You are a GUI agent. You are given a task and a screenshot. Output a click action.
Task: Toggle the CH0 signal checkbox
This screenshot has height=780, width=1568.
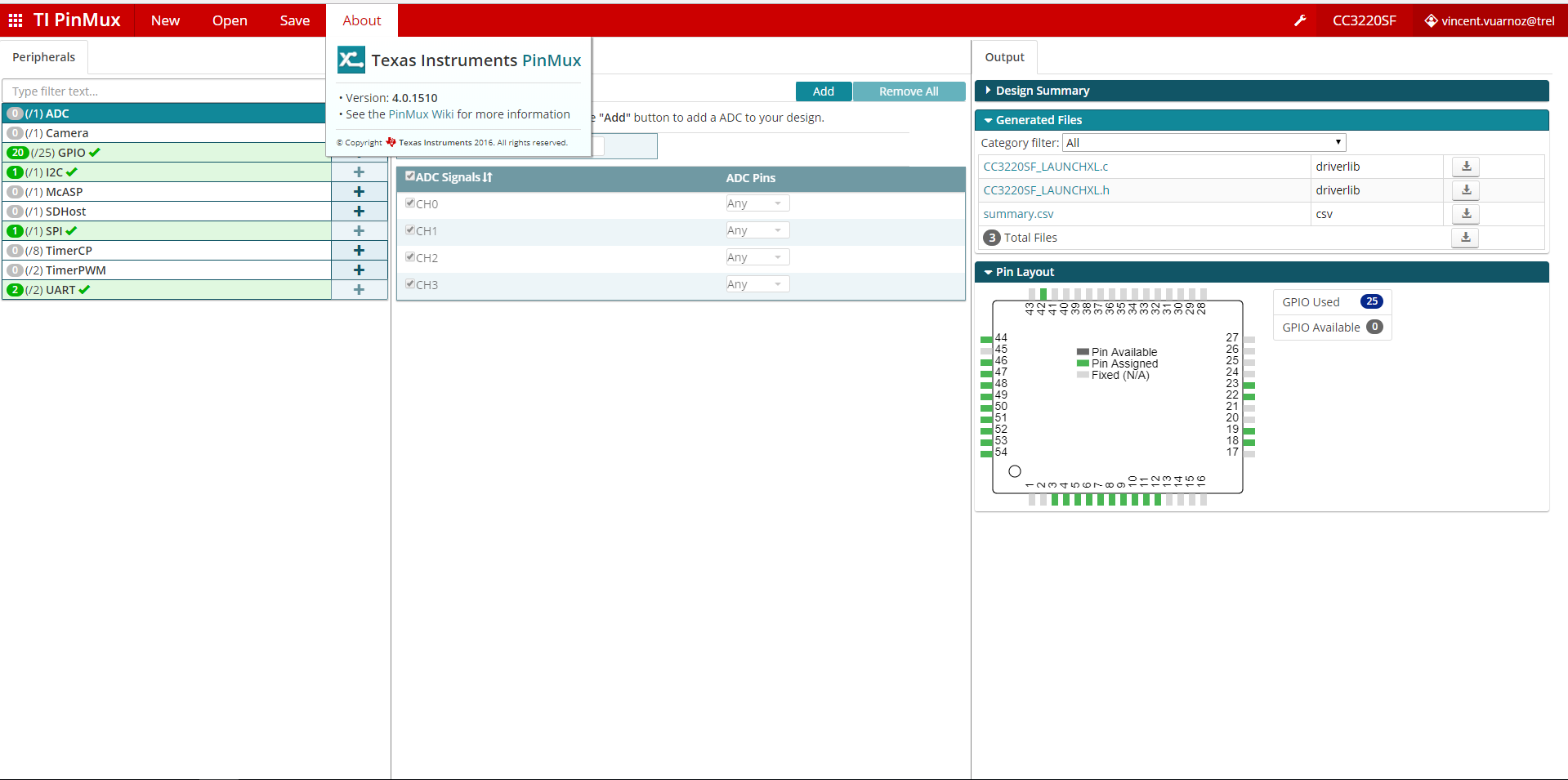[410, 203]
